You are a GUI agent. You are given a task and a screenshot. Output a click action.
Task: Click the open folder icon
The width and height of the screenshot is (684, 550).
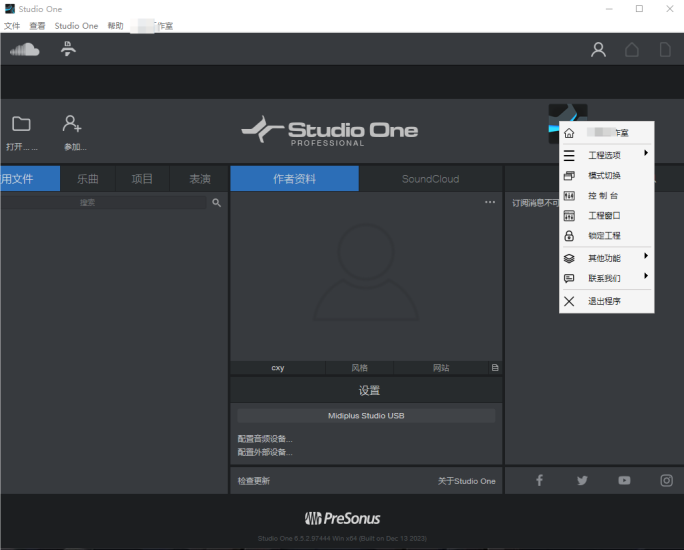21,124
